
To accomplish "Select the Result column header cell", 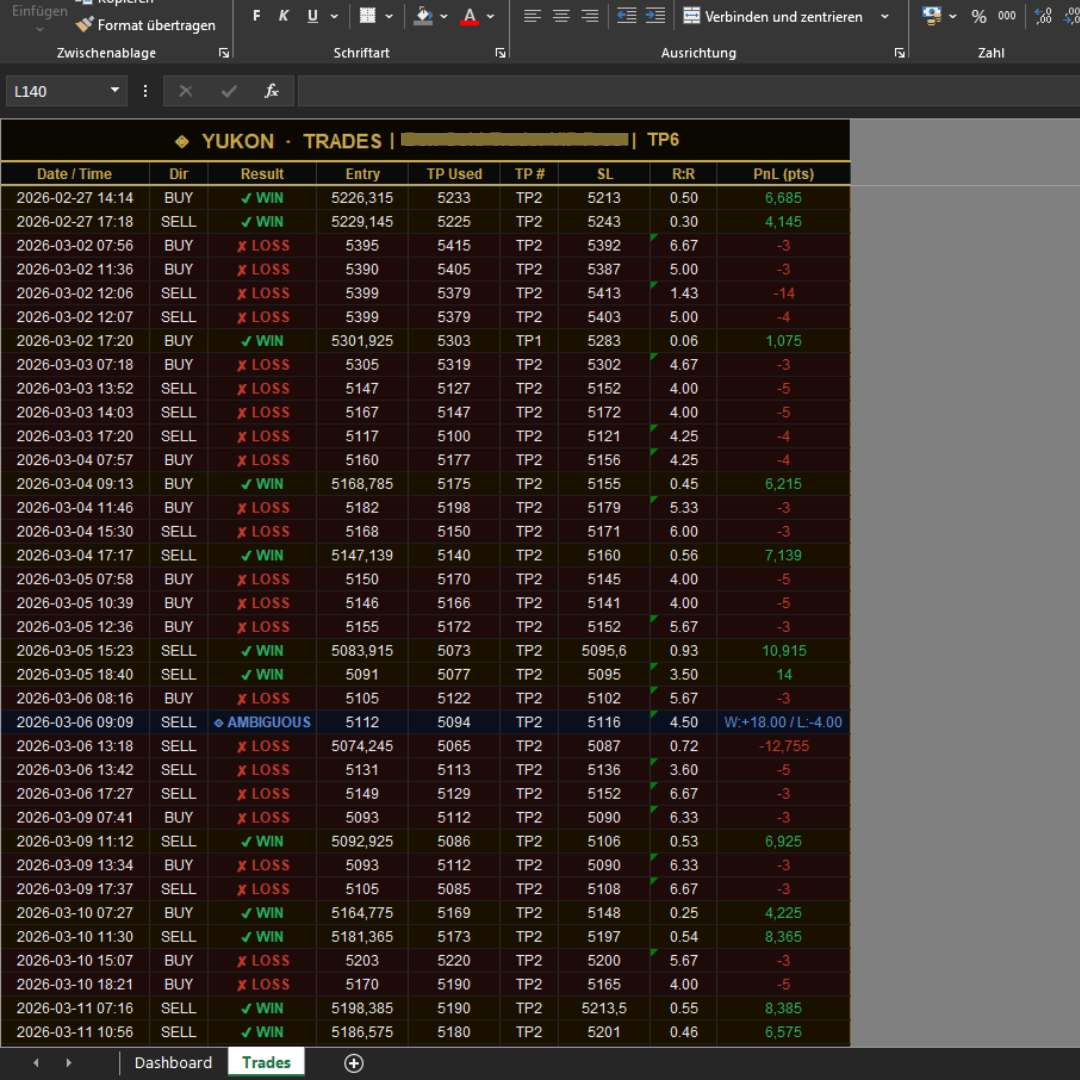I will 262,174.
